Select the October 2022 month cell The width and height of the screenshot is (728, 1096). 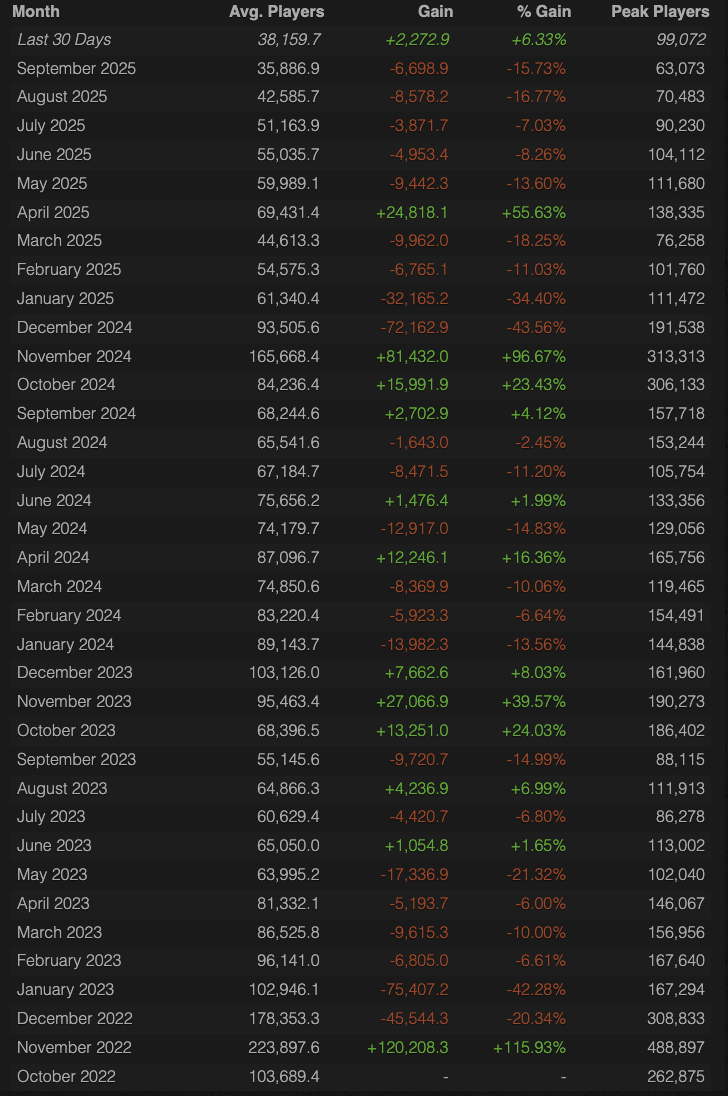[66, 1076]
